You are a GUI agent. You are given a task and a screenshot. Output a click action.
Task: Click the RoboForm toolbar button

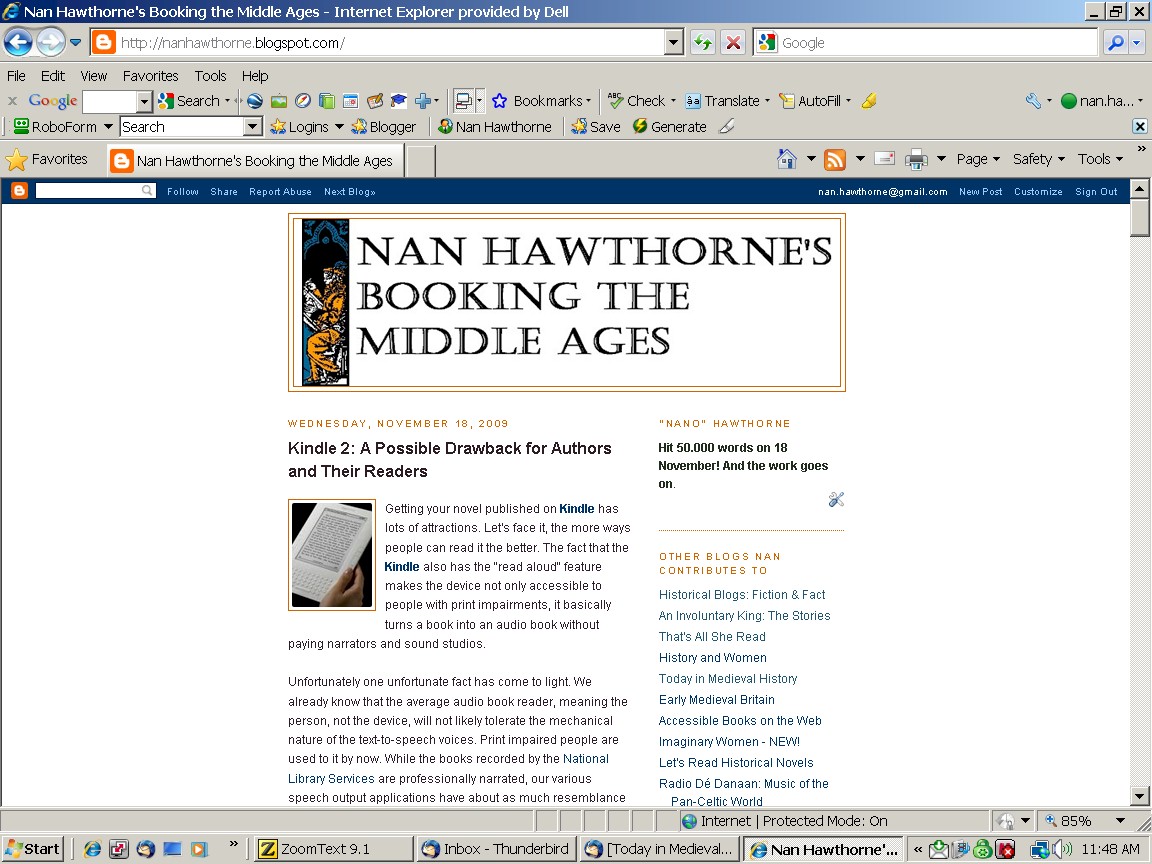[x=57, y=126]
